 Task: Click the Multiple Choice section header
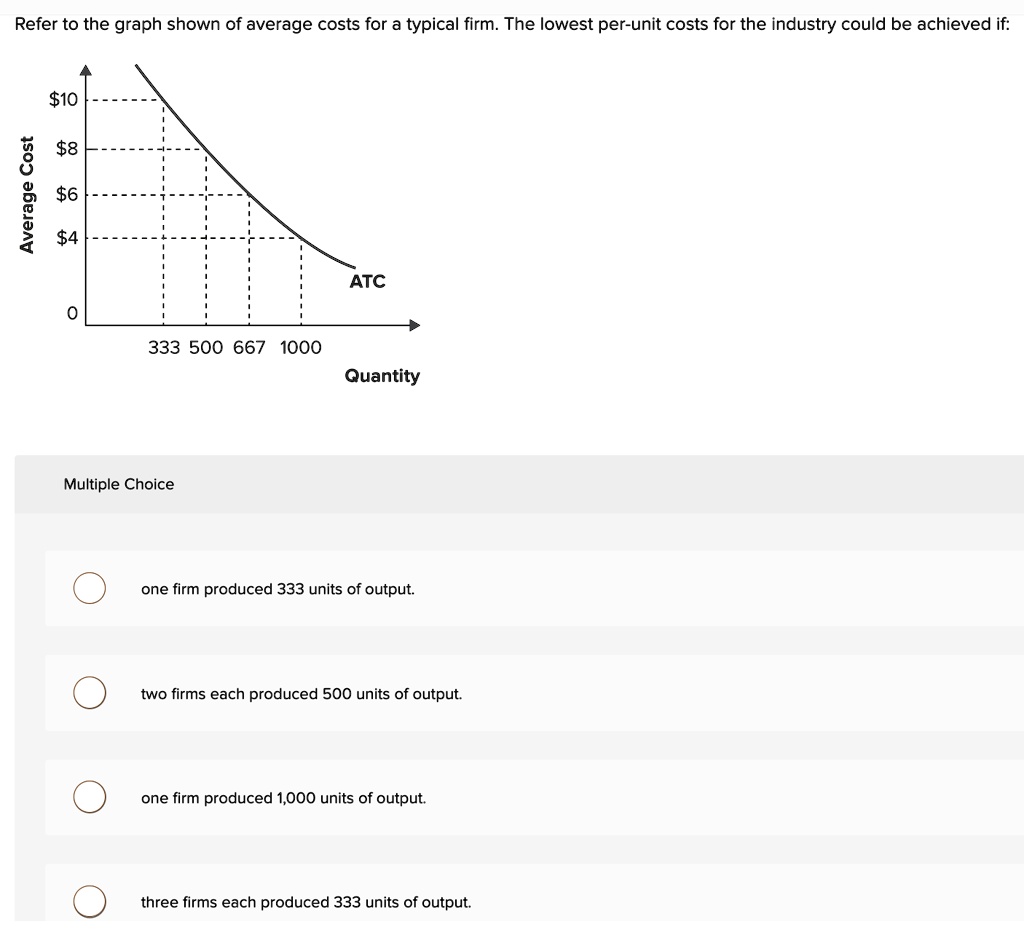coord(119,483)
